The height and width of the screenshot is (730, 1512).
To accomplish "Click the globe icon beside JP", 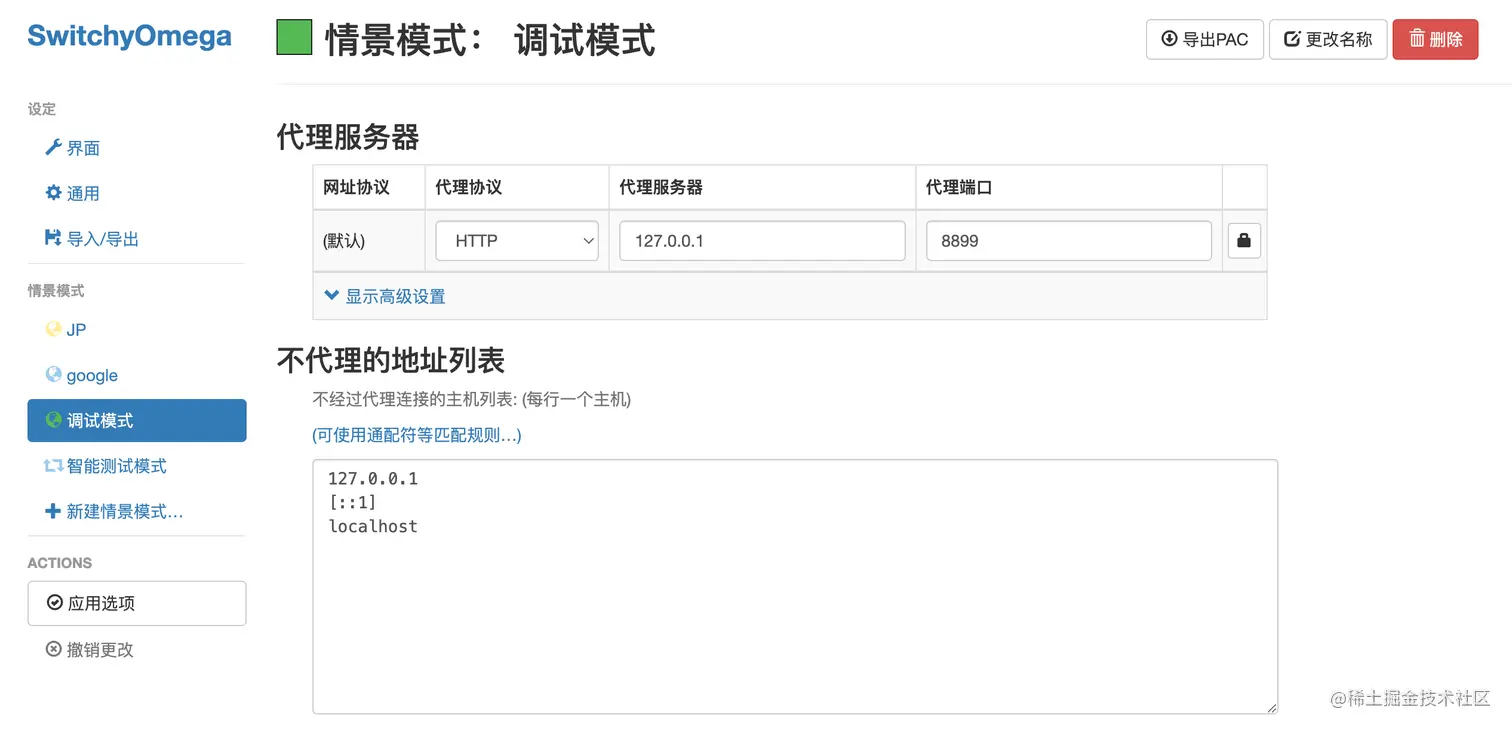I will pos(54,329).
